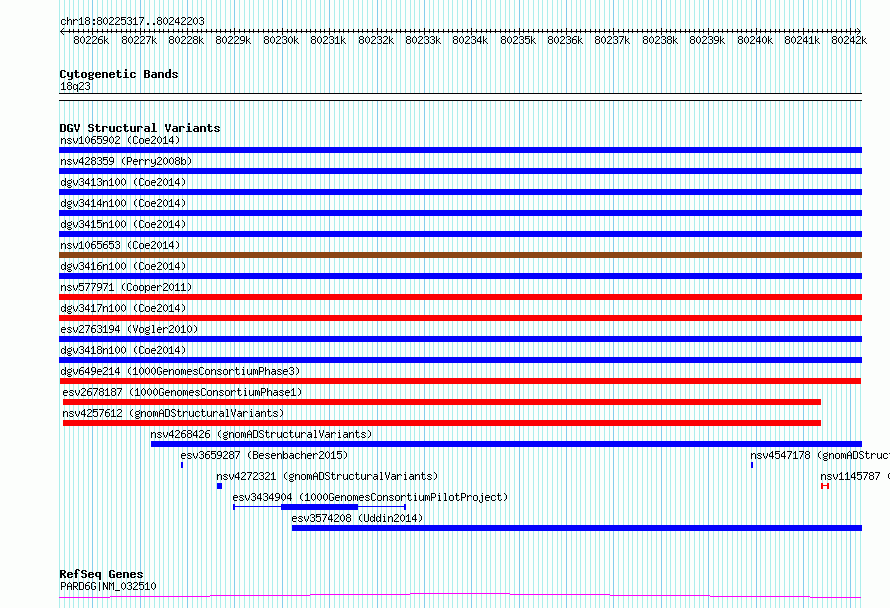Click the 80230k ruler tick label
Image resolution: width=890 pixels, height=608 pixels.
[281, 40]
